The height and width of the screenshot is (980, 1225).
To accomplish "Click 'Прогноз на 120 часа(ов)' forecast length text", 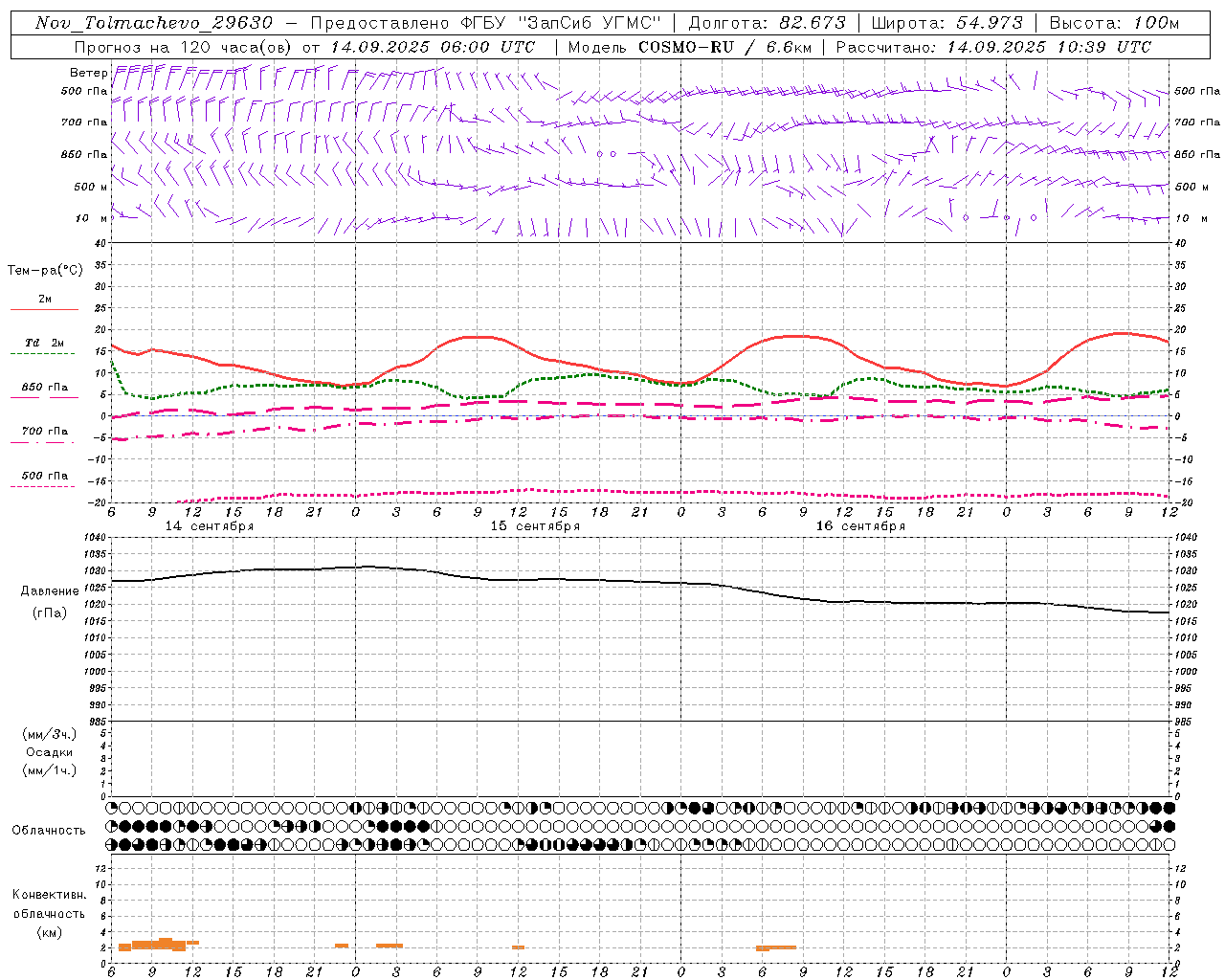I will [x=184, y=47].
